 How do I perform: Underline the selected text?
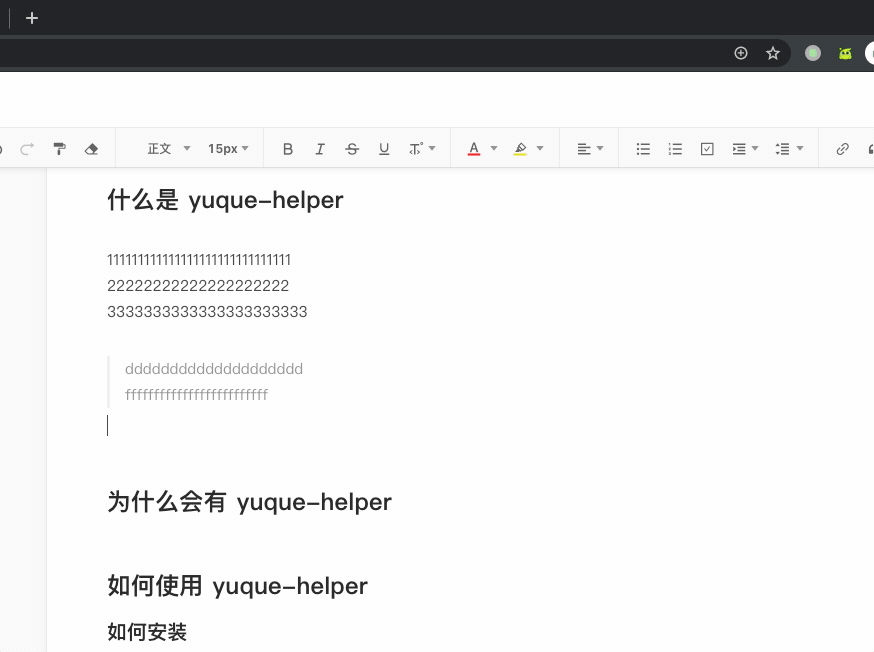point(384,148)
